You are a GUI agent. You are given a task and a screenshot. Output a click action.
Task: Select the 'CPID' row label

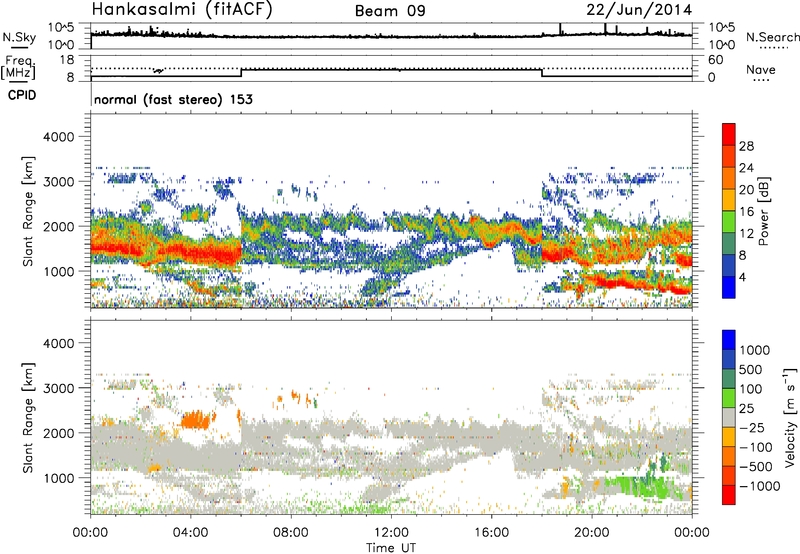[x=22, y=95]
